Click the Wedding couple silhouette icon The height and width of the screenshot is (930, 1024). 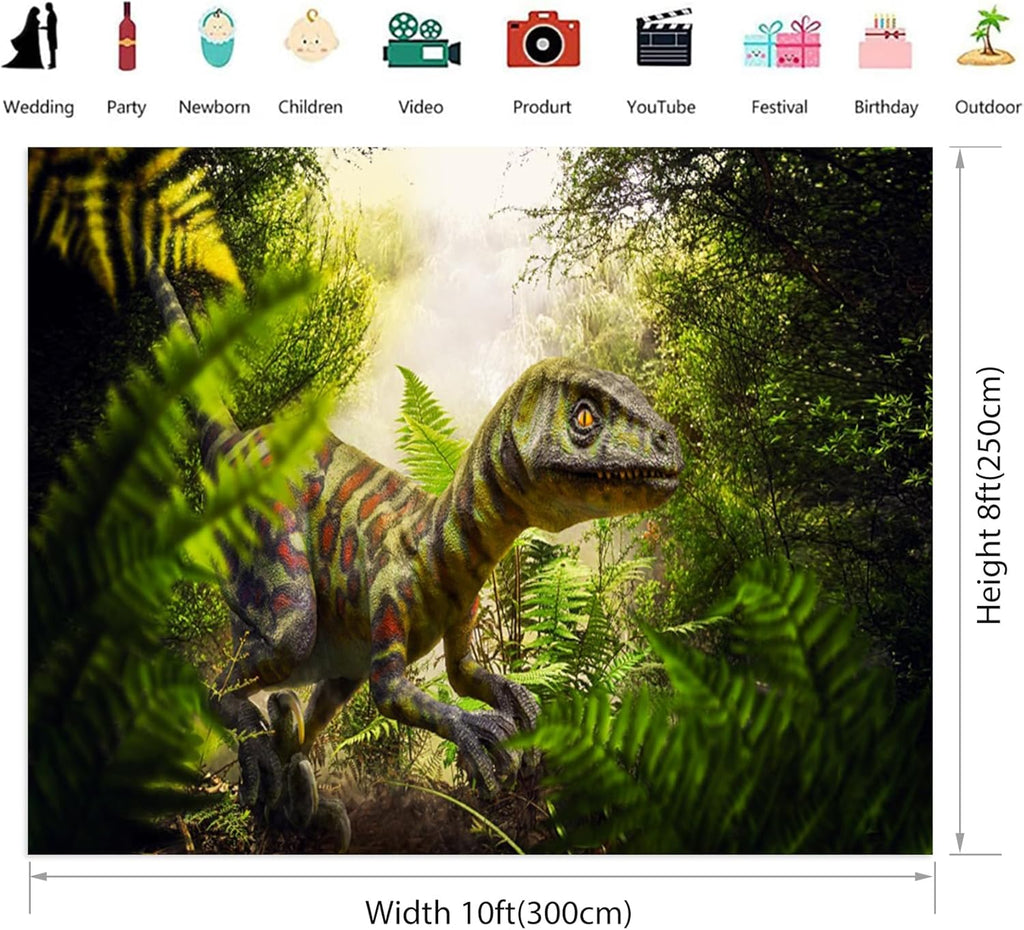click(x=30, y=36)
